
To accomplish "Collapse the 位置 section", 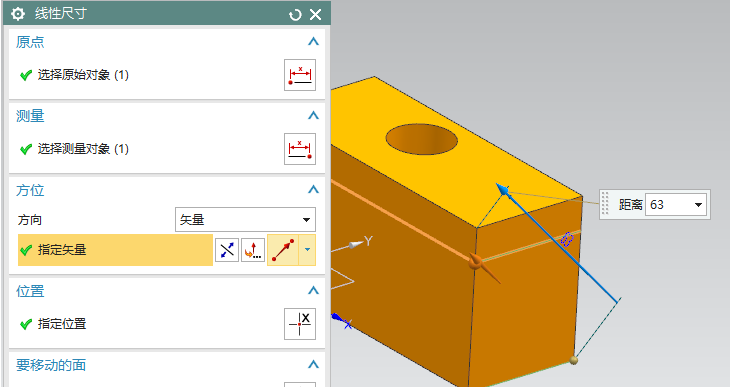I will [313, 291].
